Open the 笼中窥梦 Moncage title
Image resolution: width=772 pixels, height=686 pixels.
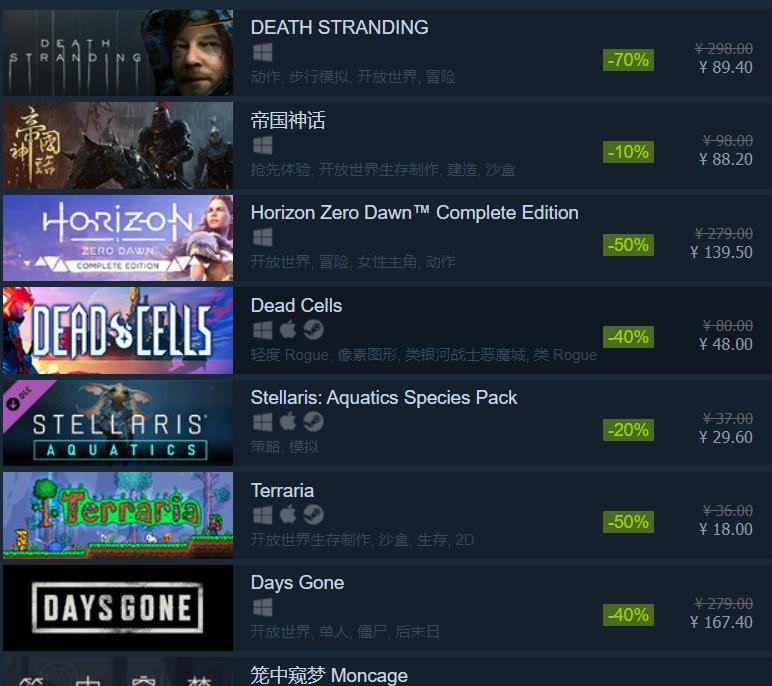329,675
